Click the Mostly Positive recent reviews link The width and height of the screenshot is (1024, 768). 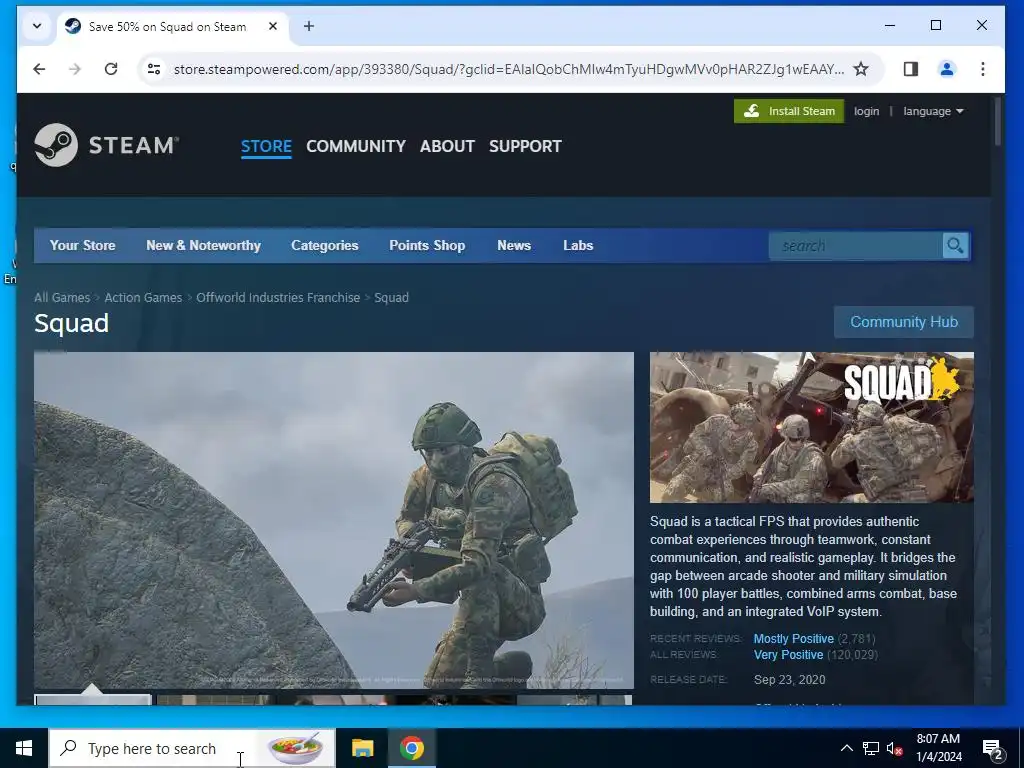coord(793,639)
